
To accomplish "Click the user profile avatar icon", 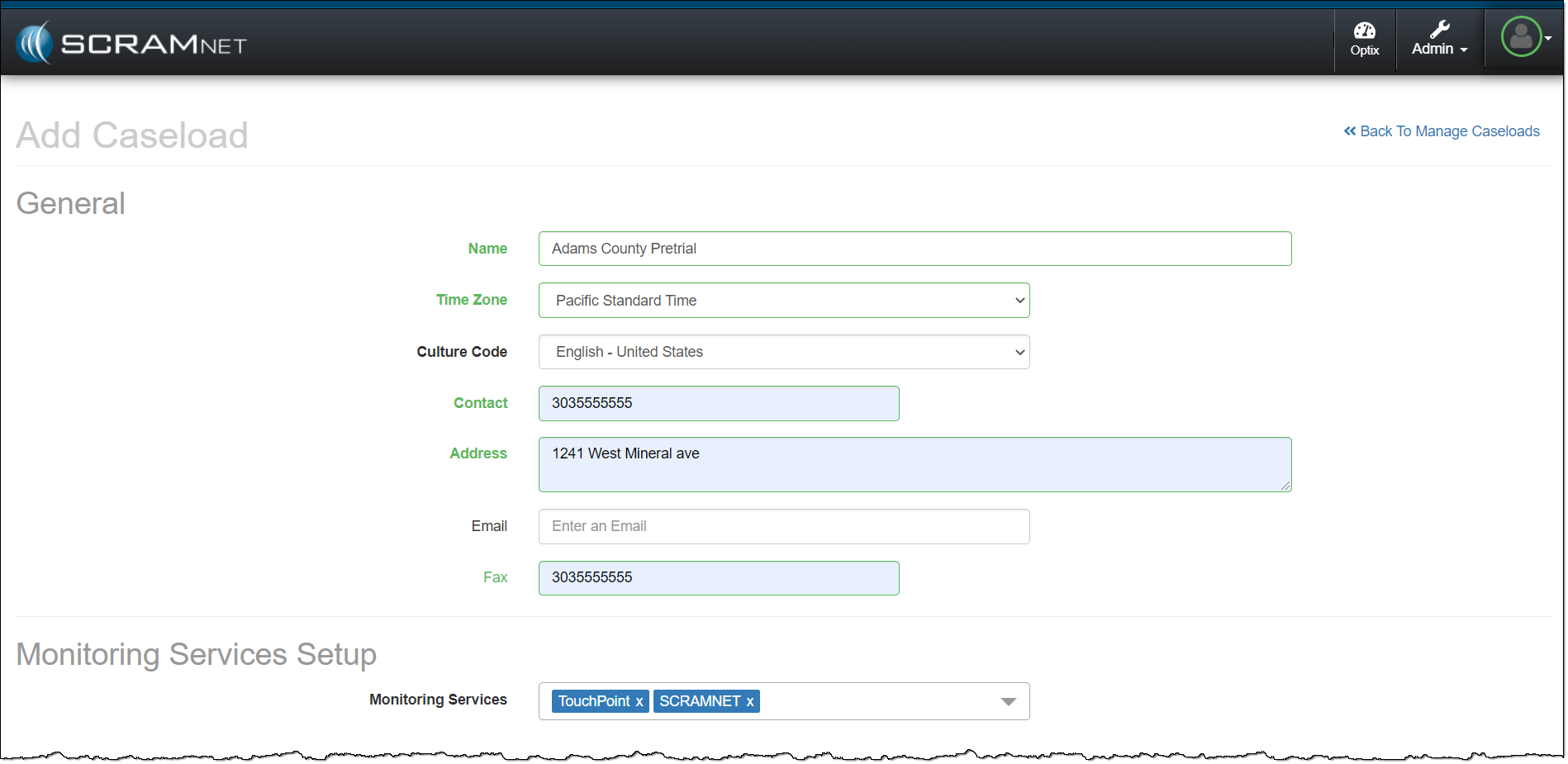I will 1520,37.
